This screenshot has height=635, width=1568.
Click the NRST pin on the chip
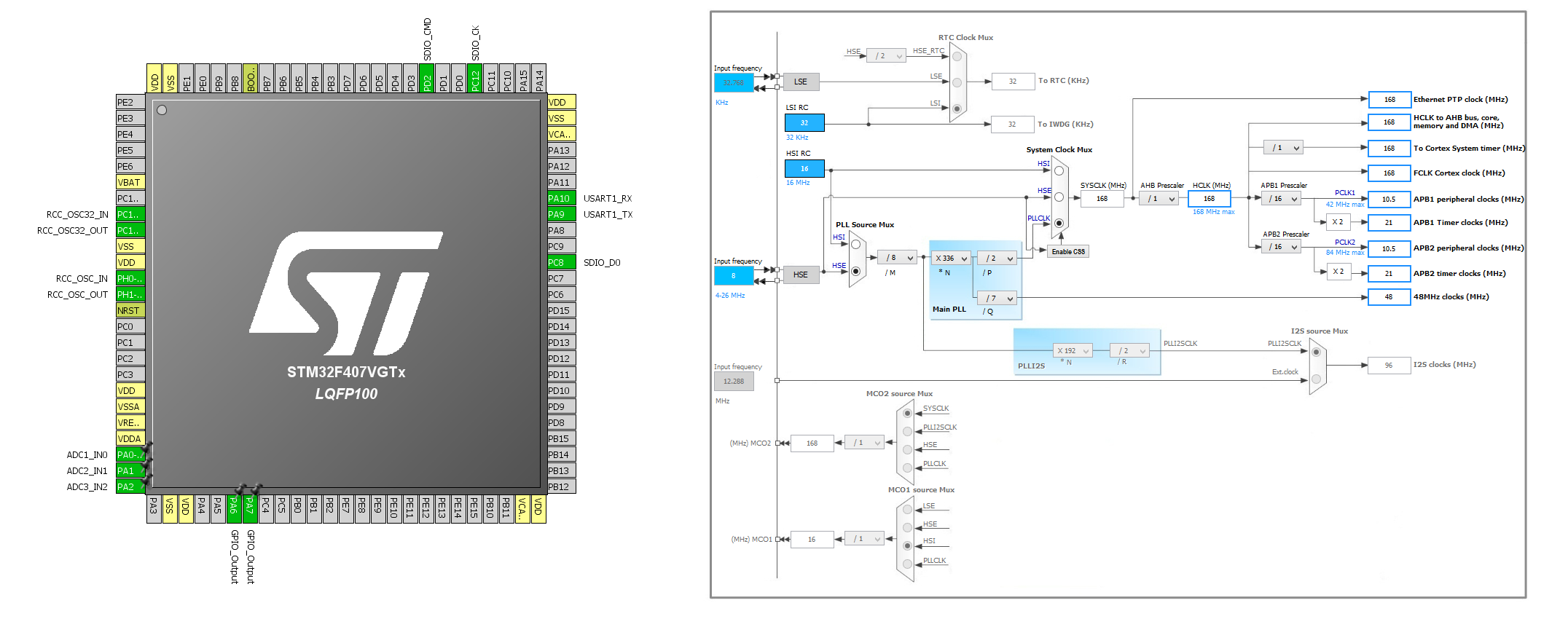point(130,310)
